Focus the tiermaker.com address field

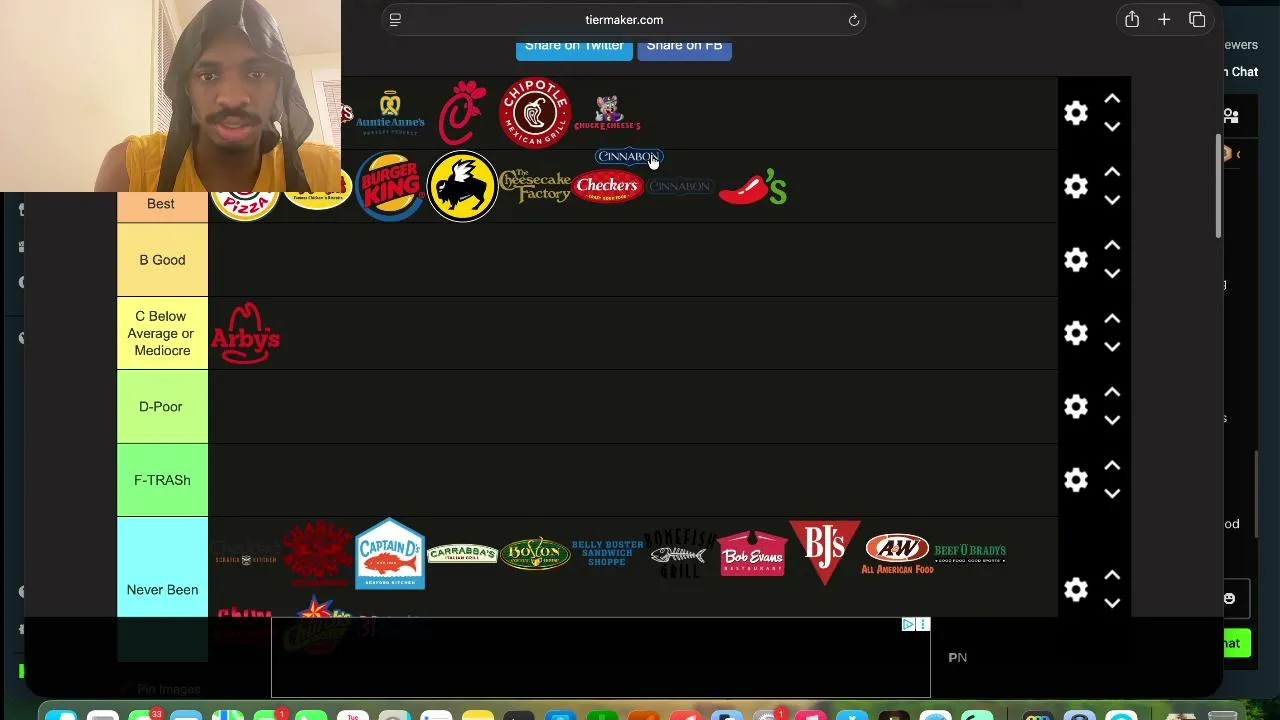coord(623,20)
